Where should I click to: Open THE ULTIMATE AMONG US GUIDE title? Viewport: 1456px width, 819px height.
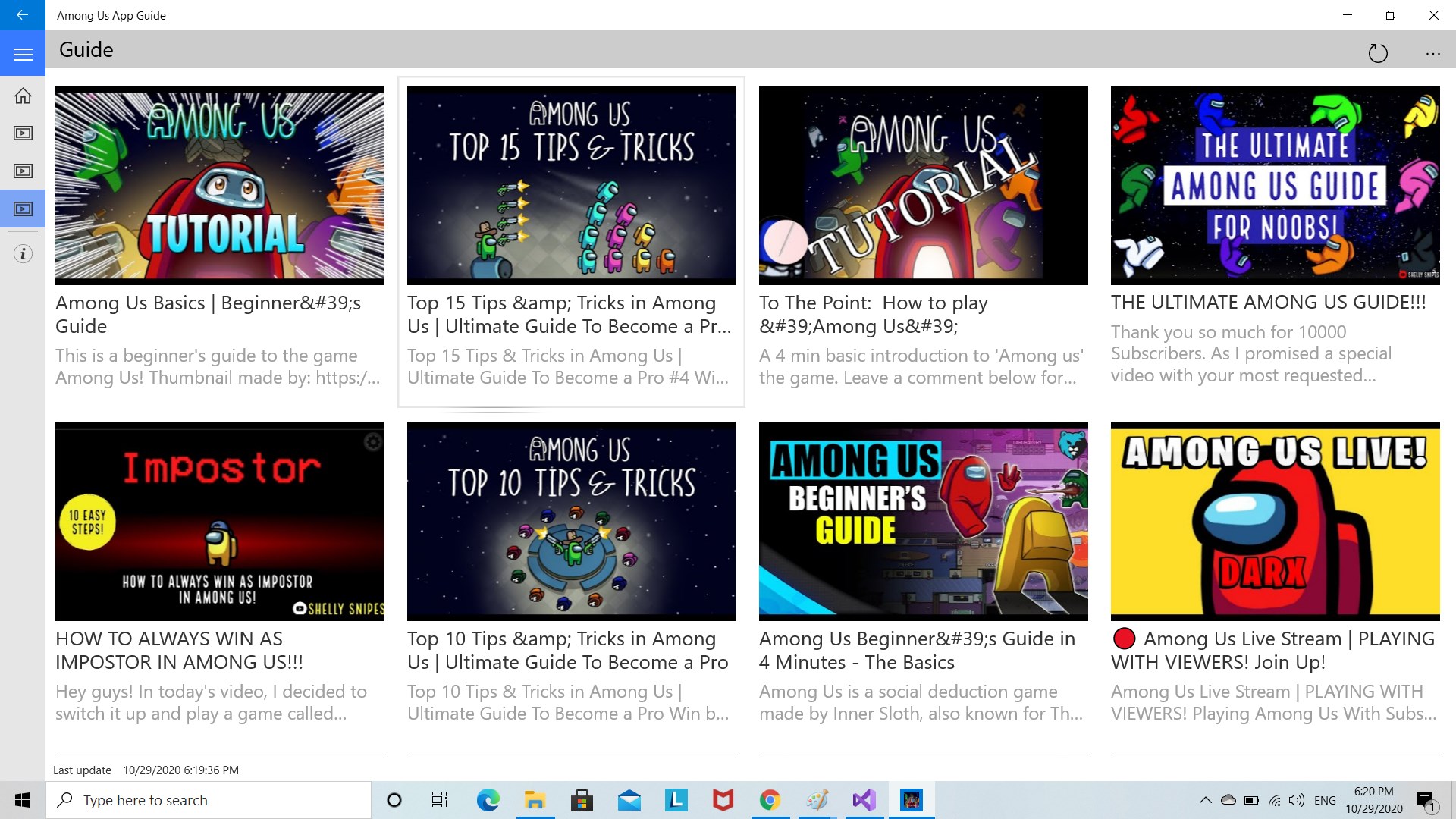click(1268, 302)
